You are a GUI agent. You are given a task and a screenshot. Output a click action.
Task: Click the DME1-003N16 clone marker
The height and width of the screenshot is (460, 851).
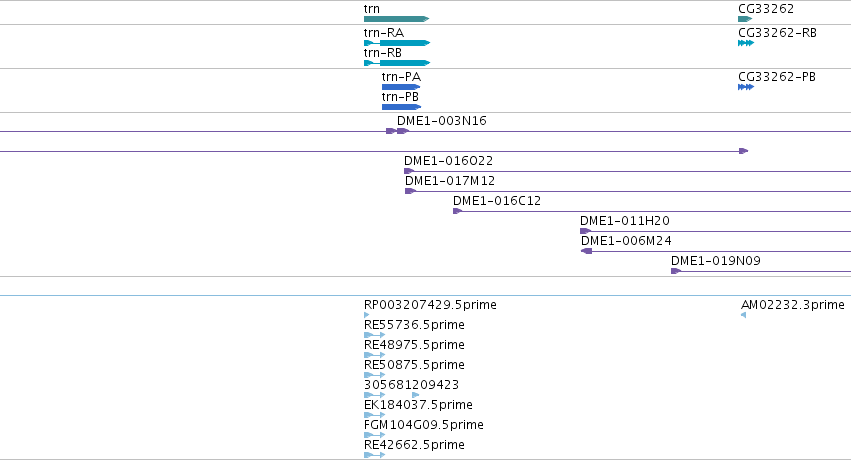397,131
